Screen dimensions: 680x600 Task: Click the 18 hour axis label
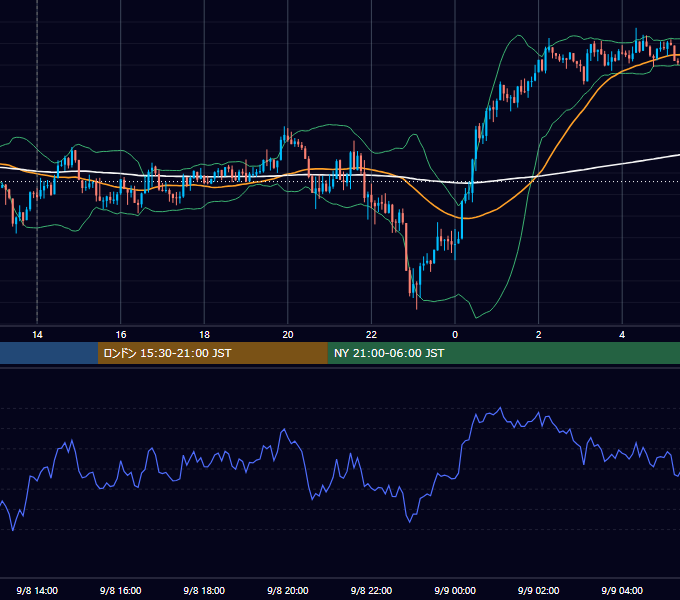point(204,335)
